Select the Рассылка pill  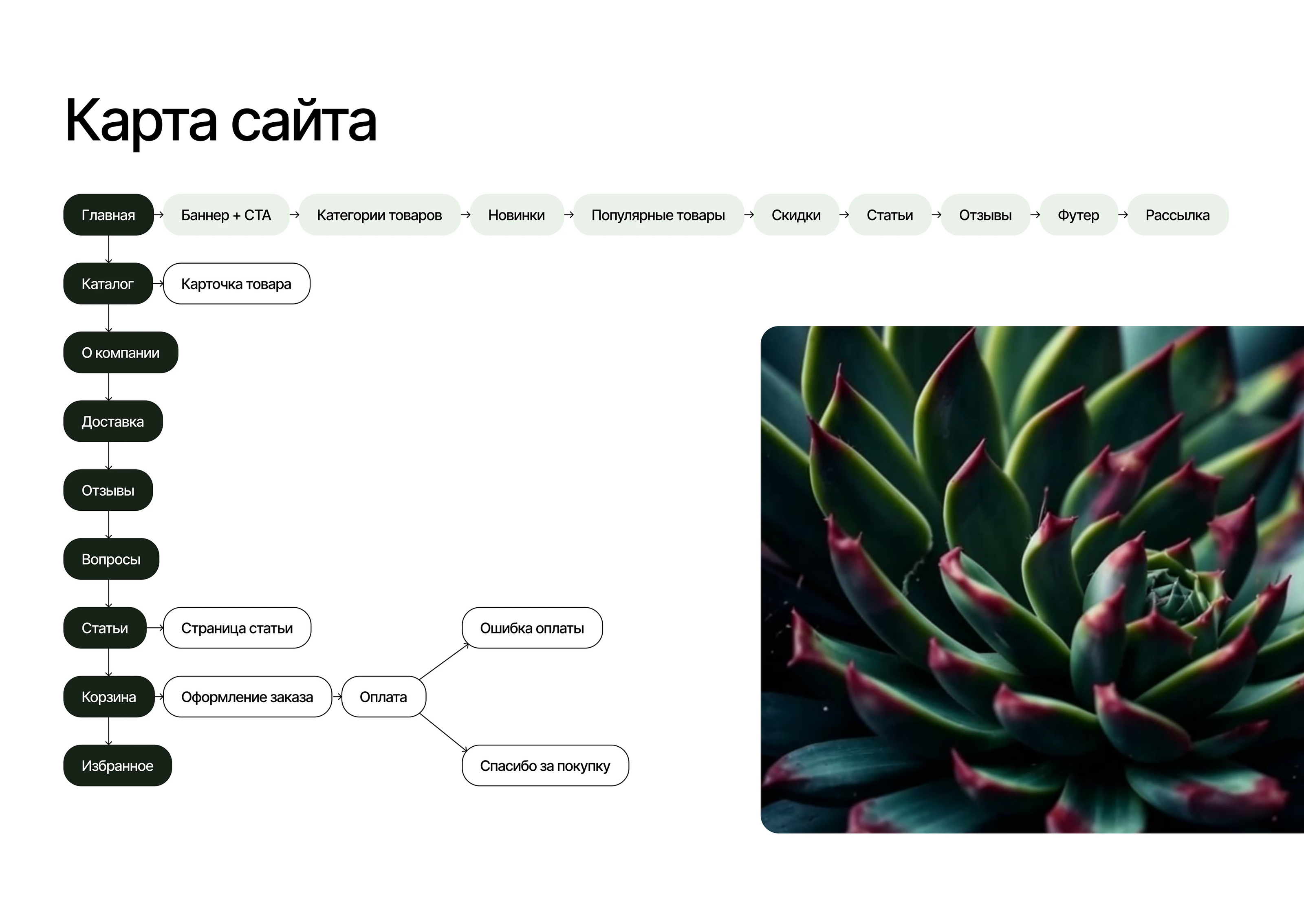(1177, 215)
